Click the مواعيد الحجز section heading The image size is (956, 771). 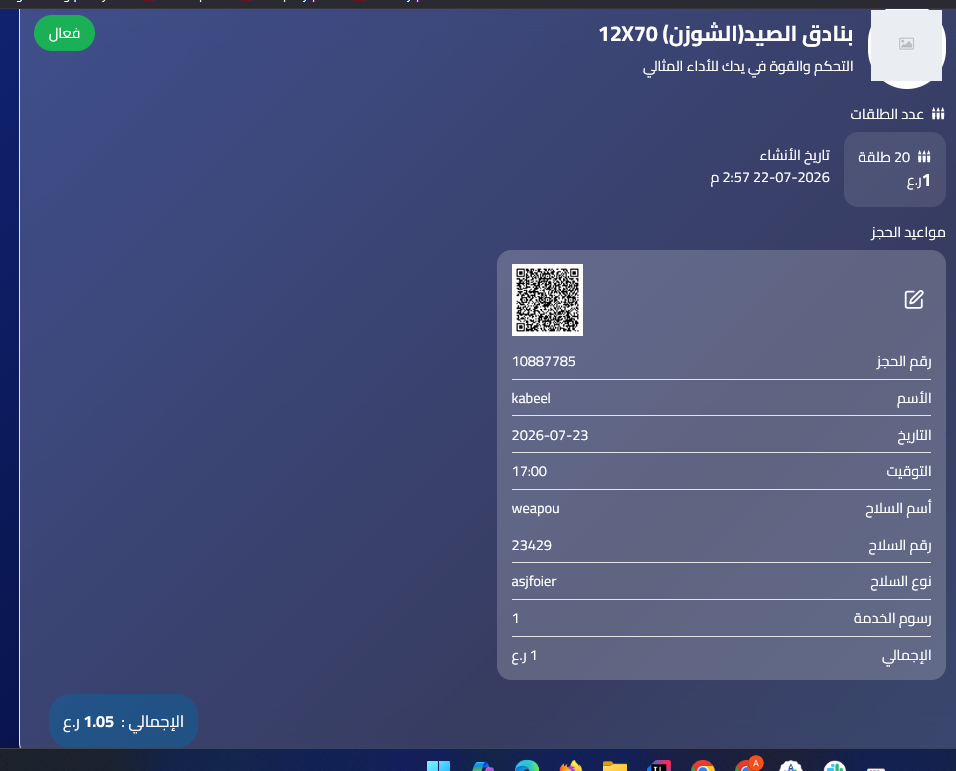point(908,232)
